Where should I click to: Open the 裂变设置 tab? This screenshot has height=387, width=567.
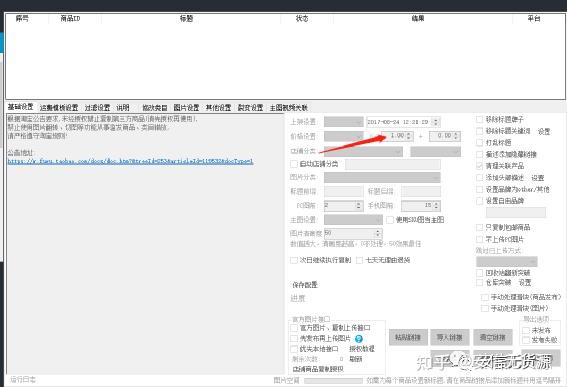[250, 108]
